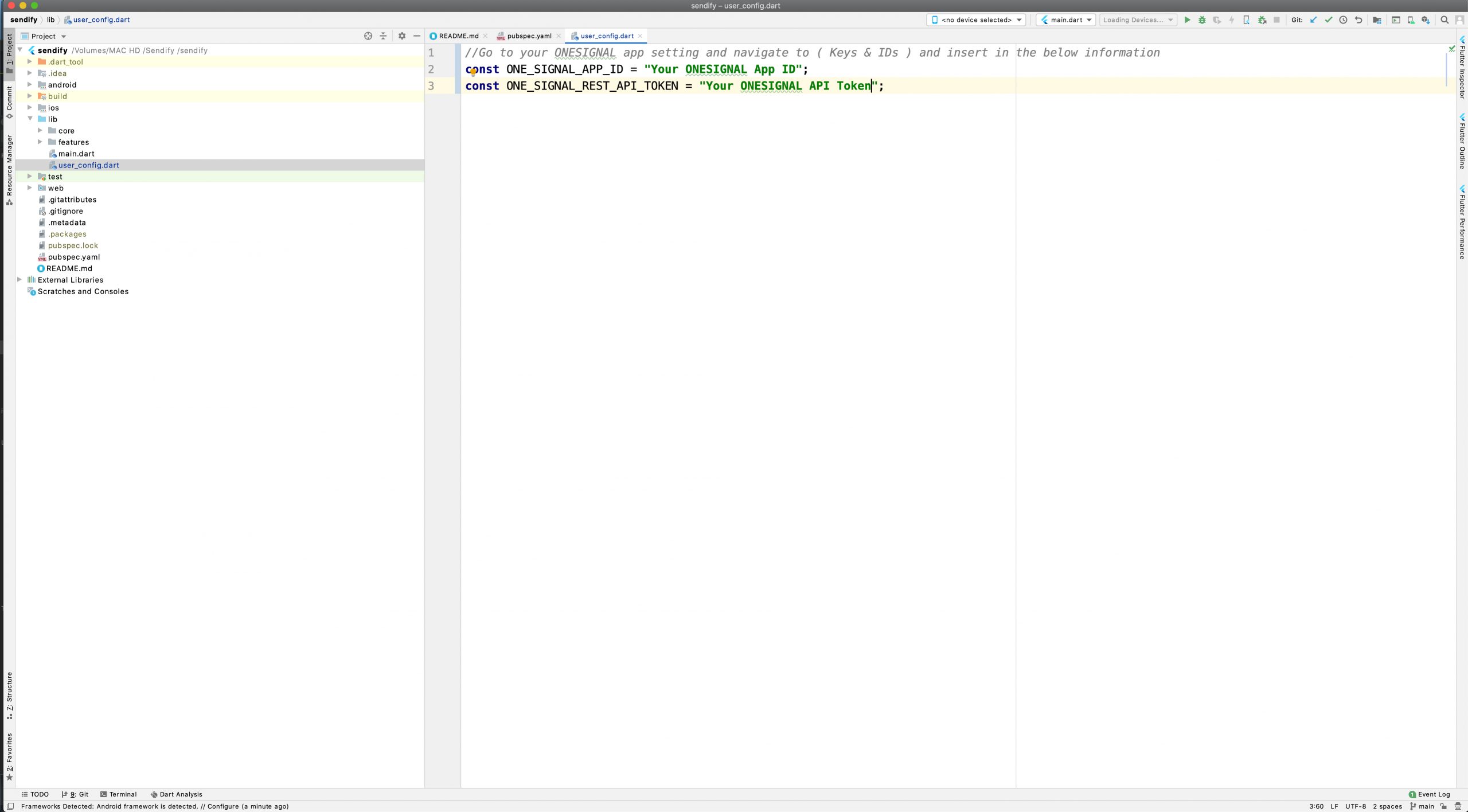
Task: Start debugging with the green bug icon
Action: tap(1202, 20)
